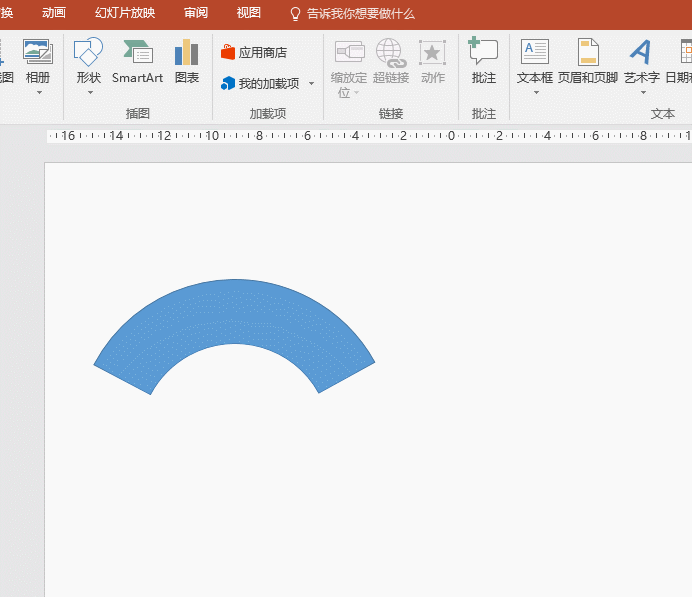Go to the 审阅 tab

click(x=196, y=14)
